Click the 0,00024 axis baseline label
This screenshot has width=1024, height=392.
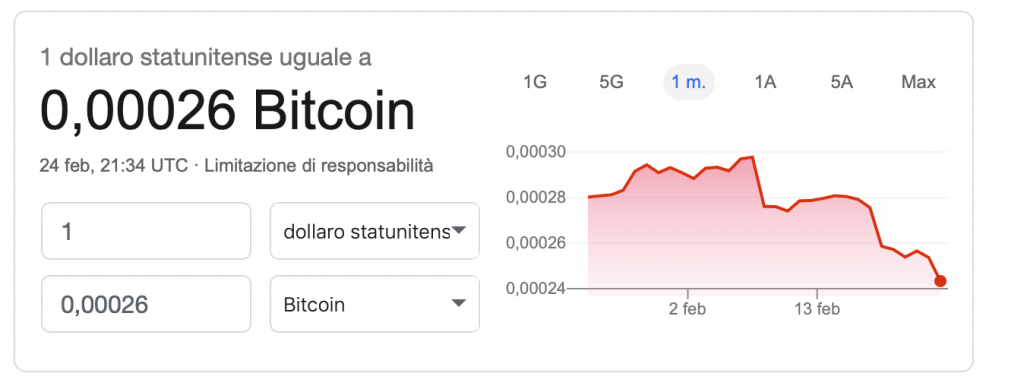(x=536, y=289)
